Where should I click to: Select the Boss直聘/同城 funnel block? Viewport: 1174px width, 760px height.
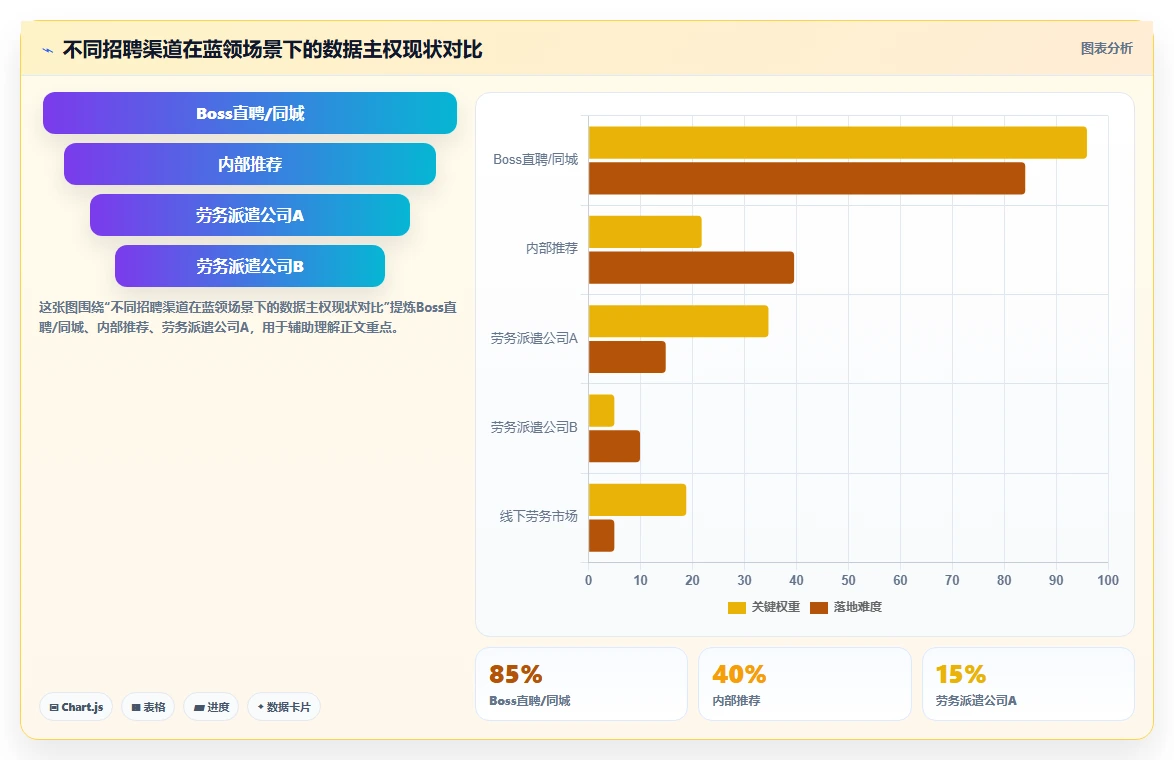click(x=250, y=113)
